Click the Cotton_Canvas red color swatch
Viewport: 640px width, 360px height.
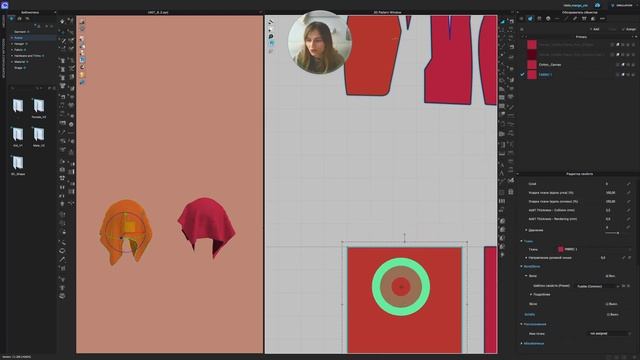click(532, 64)
